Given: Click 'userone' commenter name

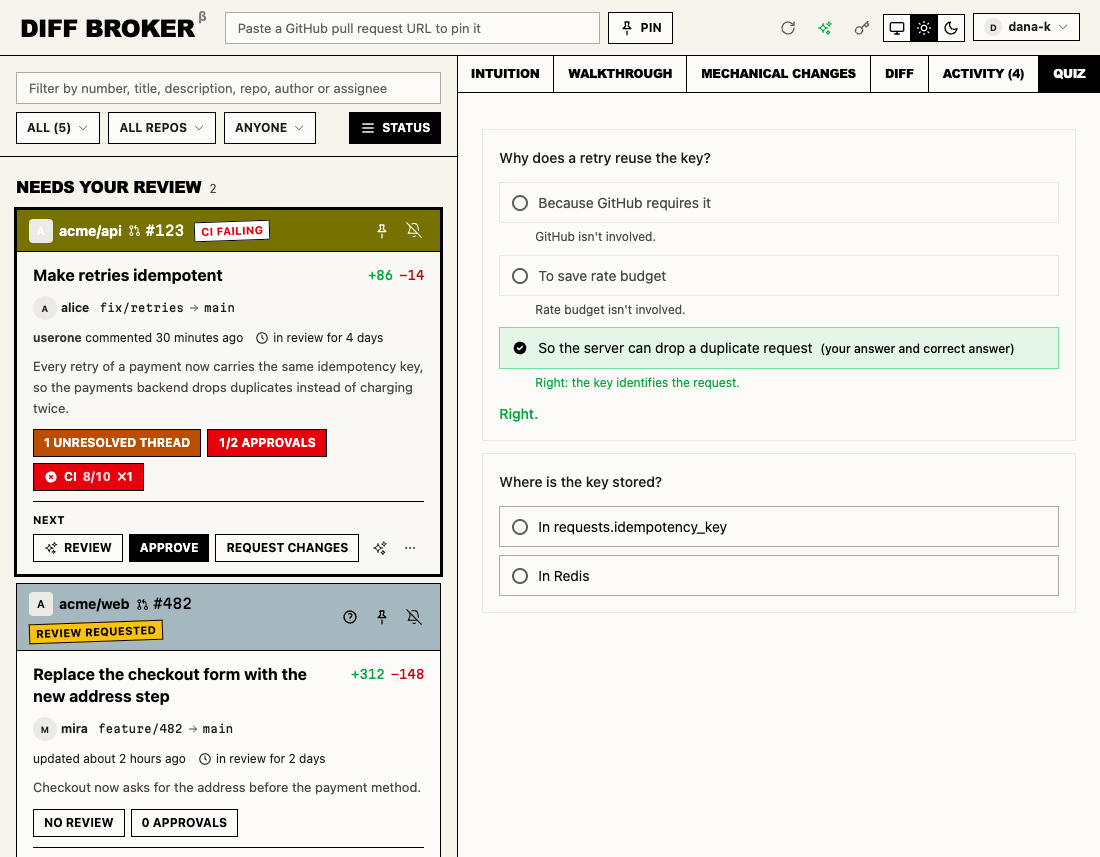Looking at the screenshot, I should click(x=58, y=338).
